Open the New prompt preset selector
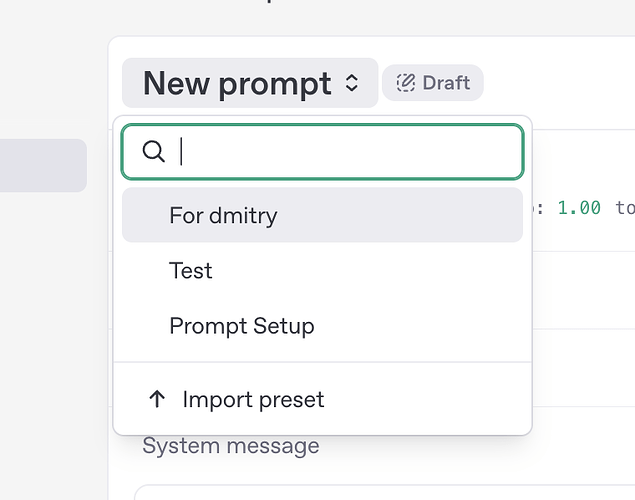The height and width of the screenshot is (500, 635). tap(250, 83)
